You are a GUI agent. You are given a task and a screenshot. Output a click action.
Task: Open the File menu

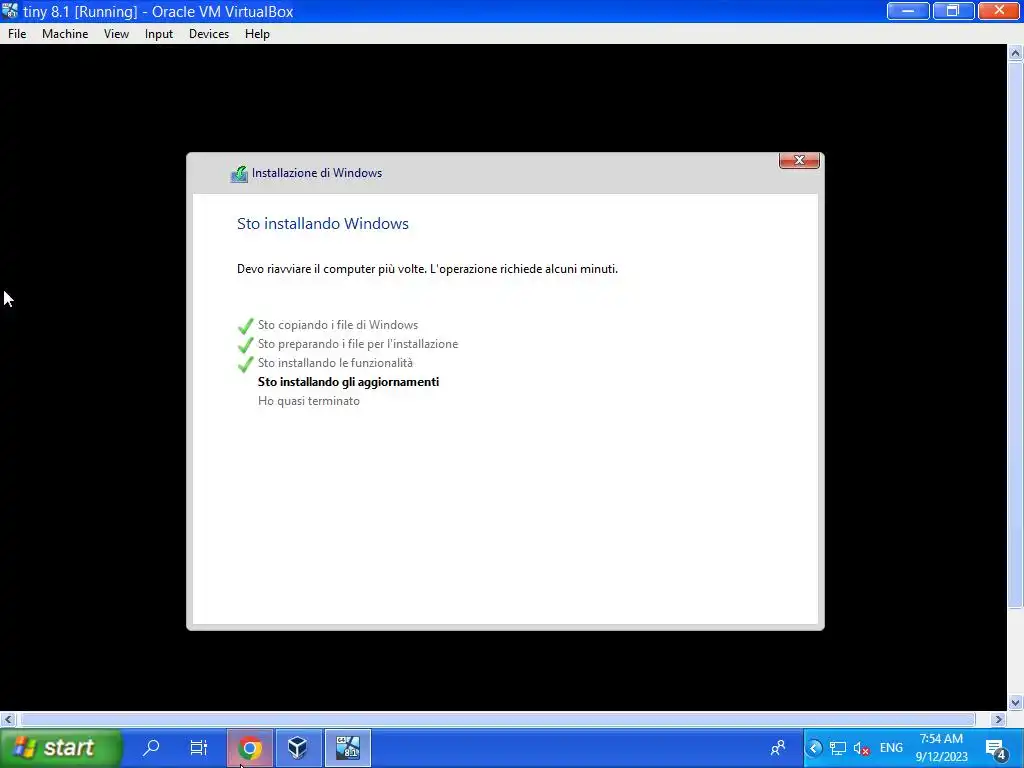[x=17, y=34]
